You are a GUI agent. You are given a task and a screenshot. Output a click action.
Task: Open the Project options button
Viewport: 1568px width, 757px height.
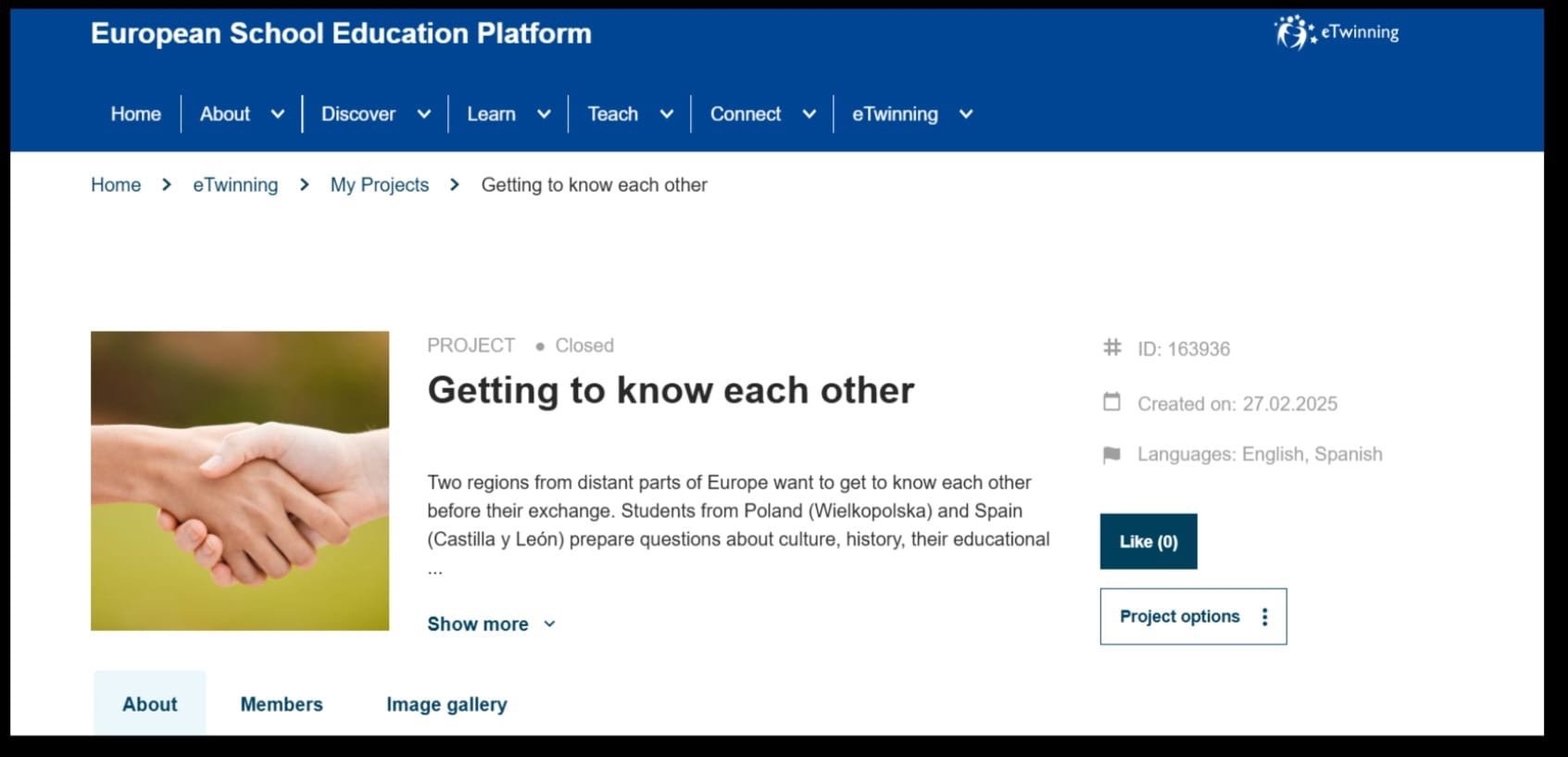tap(1193, 616)
